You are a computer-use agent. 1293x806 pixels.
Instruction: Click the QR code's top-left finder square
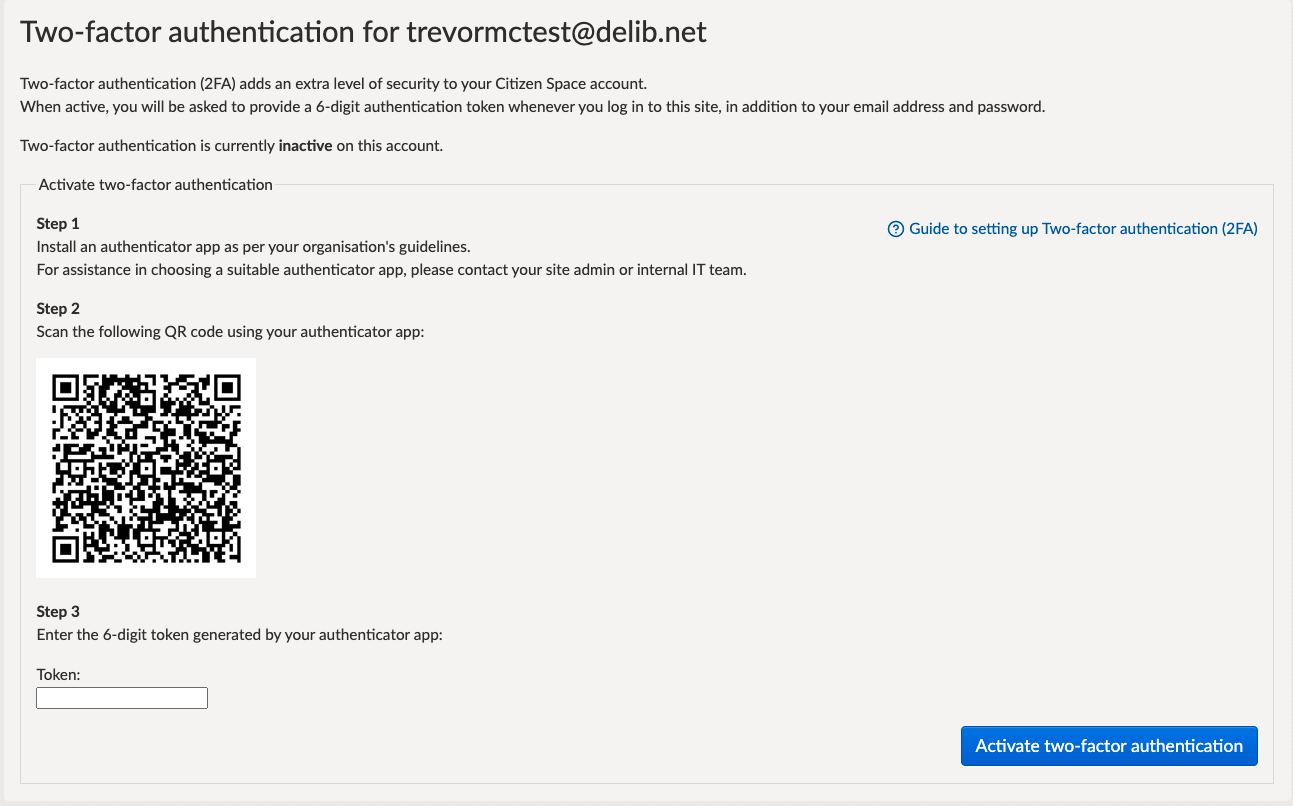67,387
